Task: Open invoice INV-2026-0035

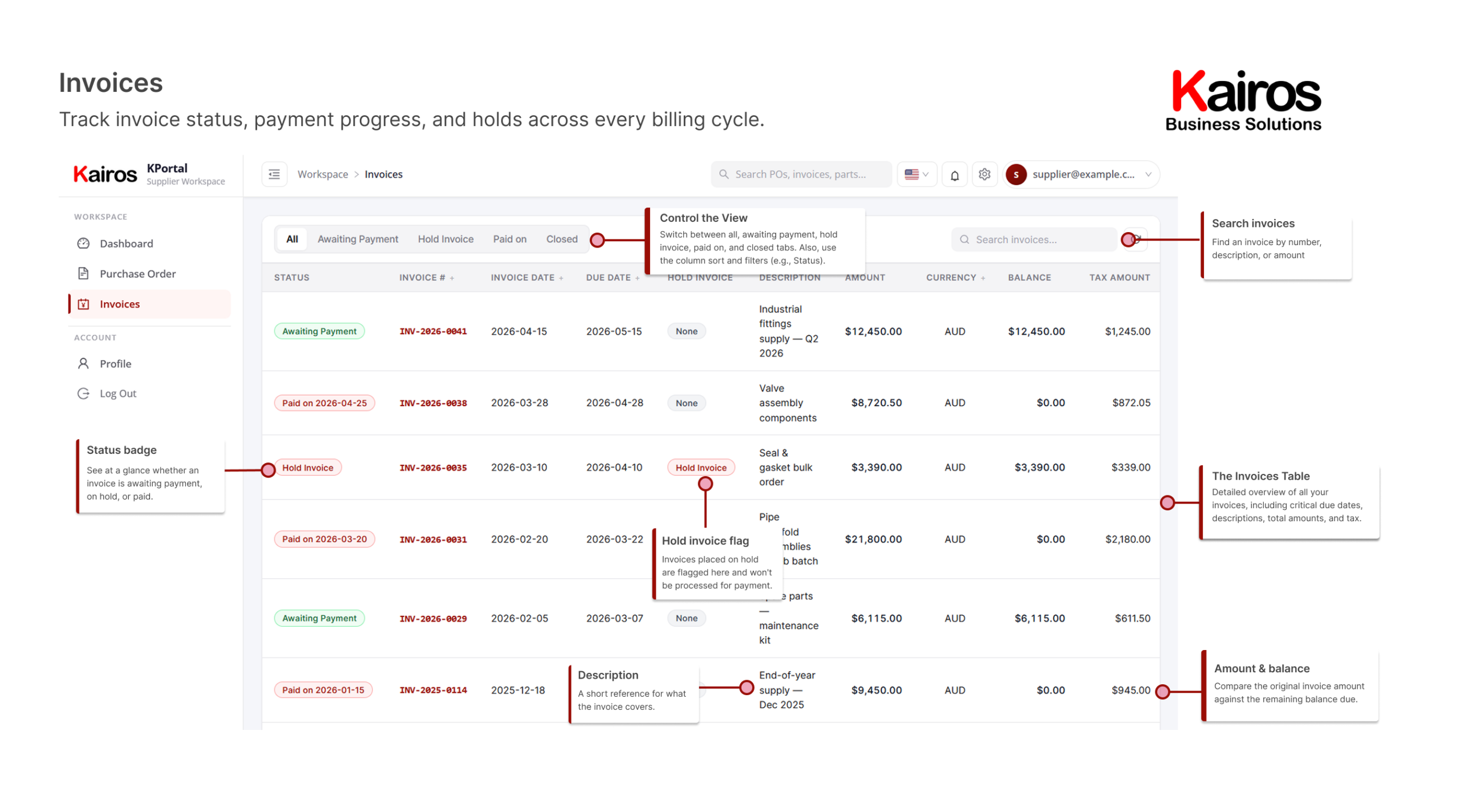Action: tap(433, 468)
